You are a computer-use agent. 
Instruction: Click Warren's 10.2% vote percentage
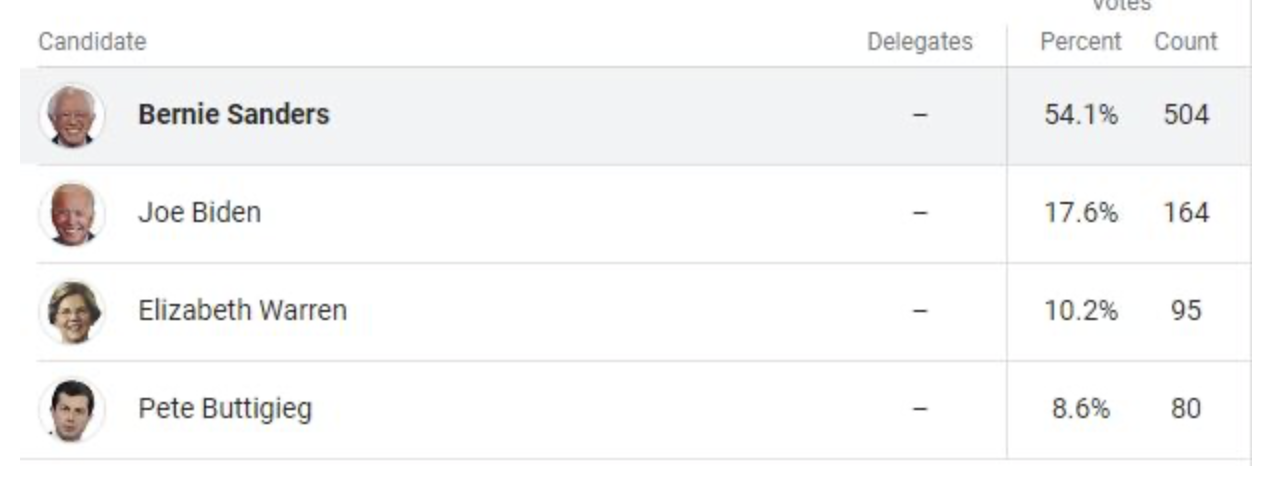click(1081, 311)
